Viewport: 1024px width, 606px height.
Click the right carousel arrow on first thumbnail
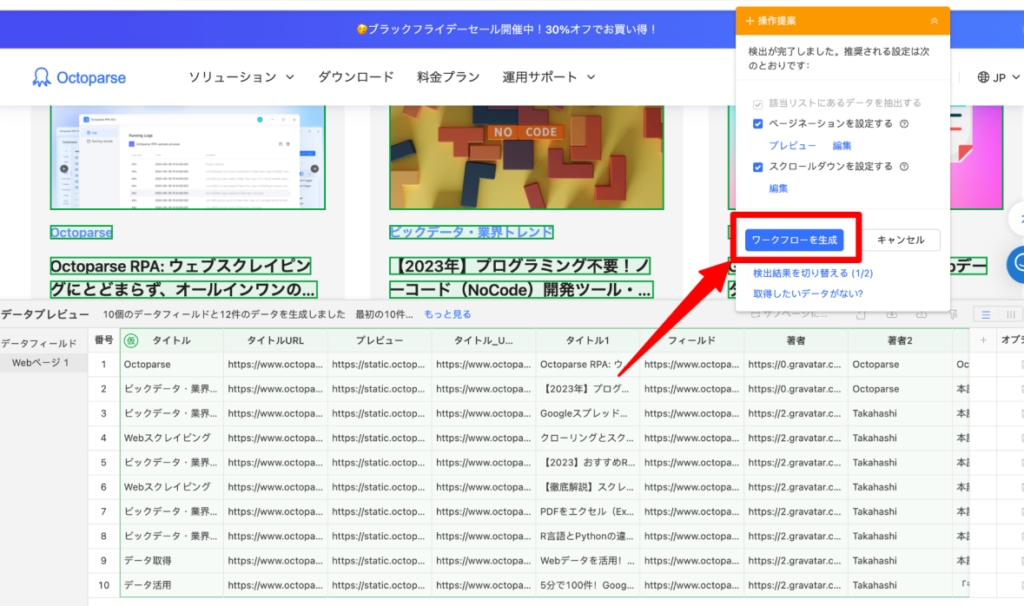click(x=314, y=168)
